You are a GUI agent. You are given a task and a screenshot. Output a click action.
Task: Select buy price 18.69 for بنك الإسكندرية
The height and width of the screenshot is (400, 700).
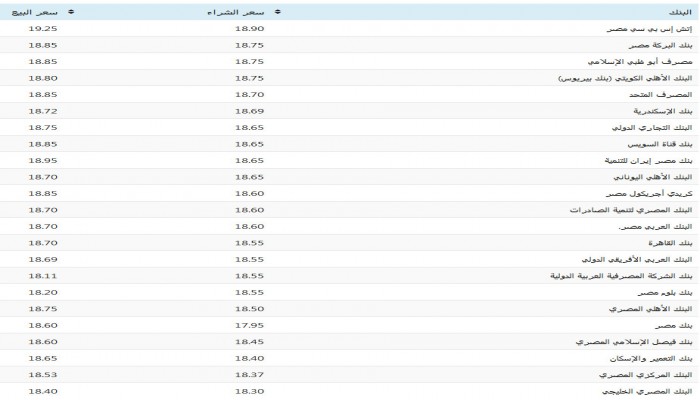(250, 111)
